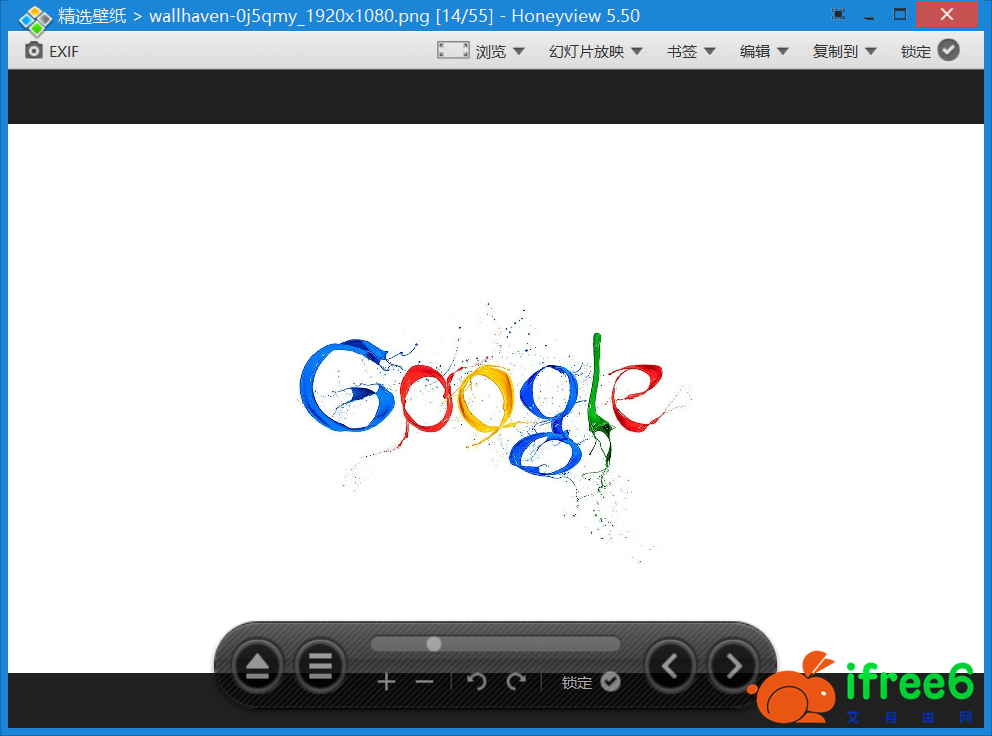Open the EXIF info panel
The height and width of the screenshot is (736, 992).
[51, 51]
